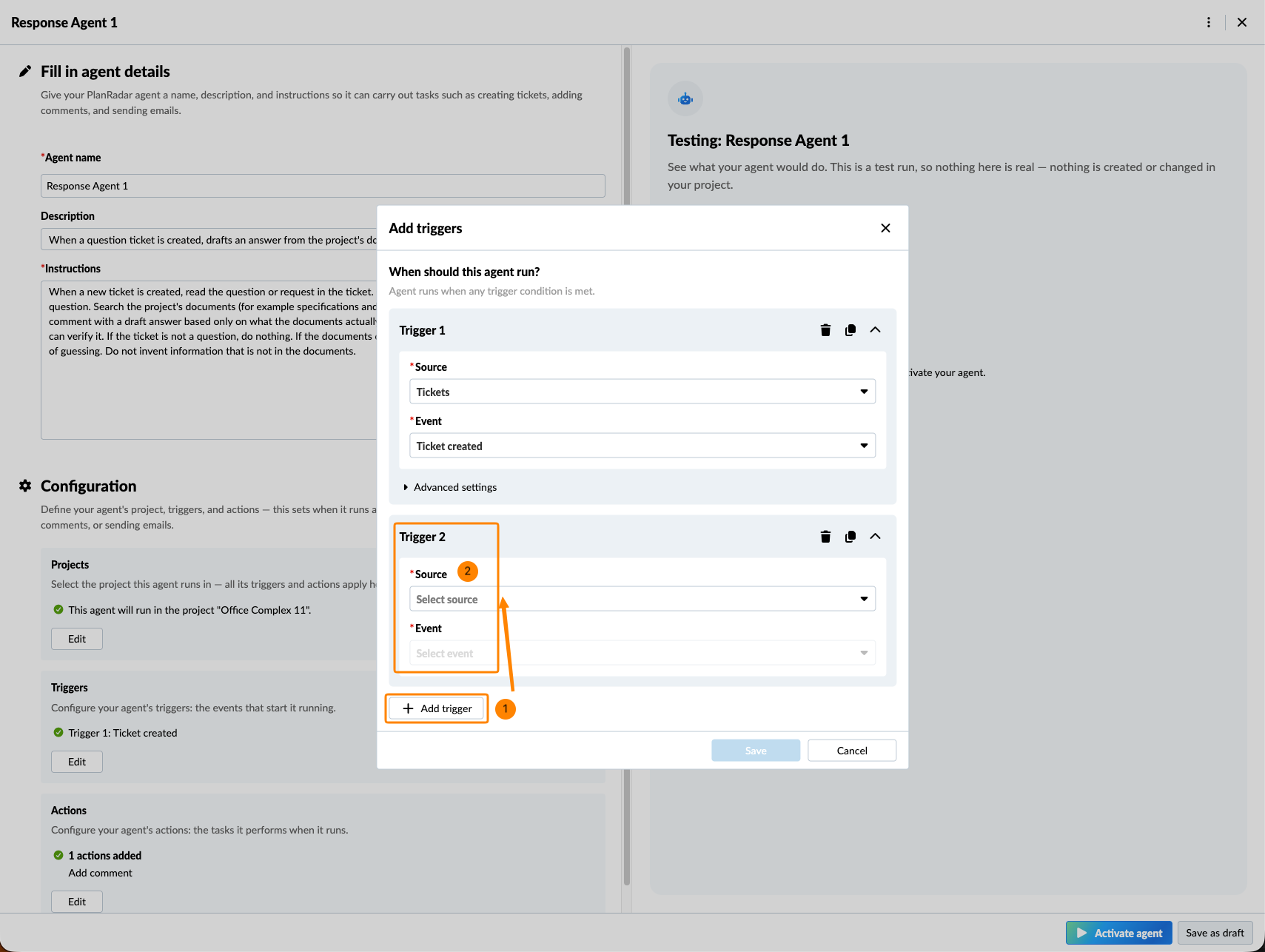1265x952 pixels.
Task: Click the "Testing: Response Agent 1" heading
Action: pos(758,141)
